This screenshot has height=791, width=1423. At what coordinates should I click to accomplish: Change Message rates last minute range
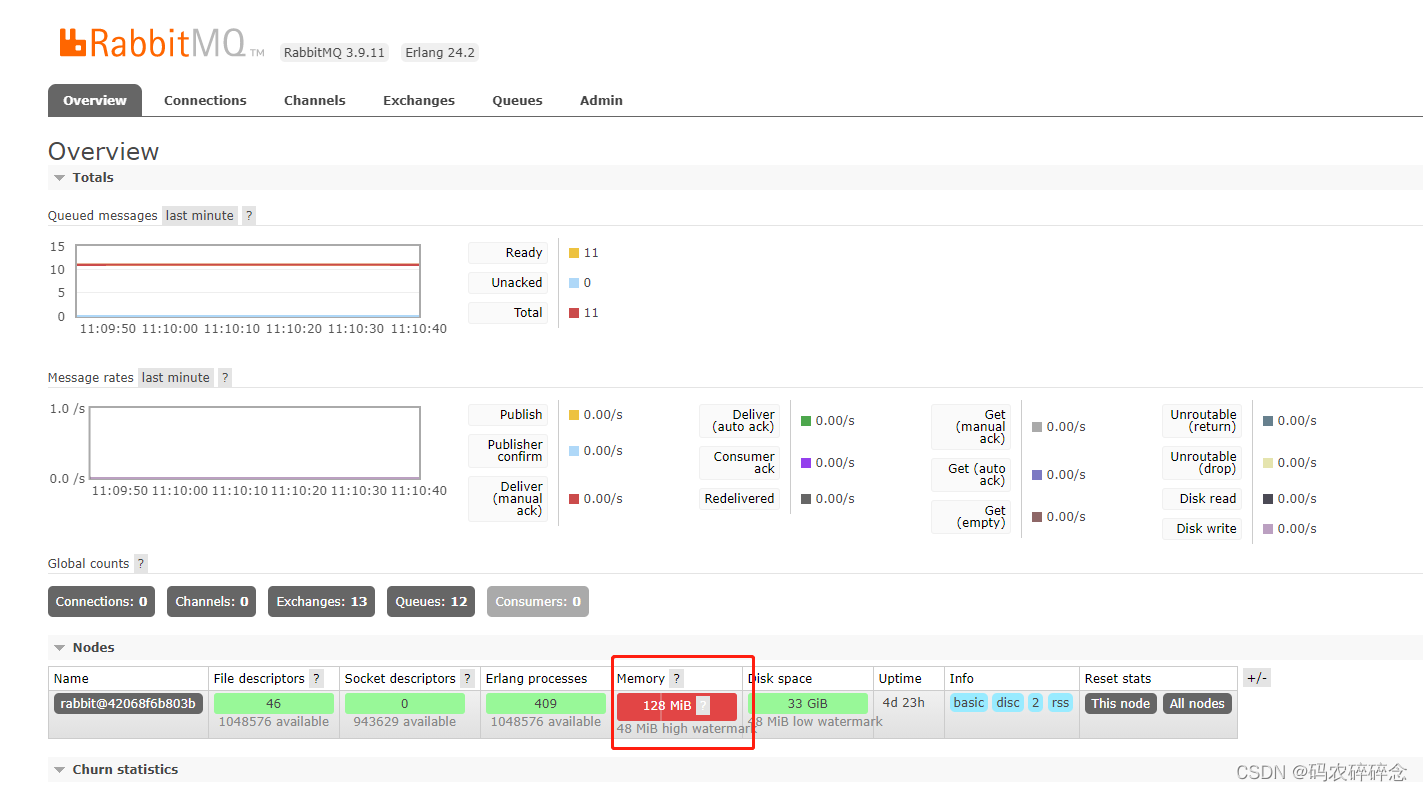click(x=176, y=377)
